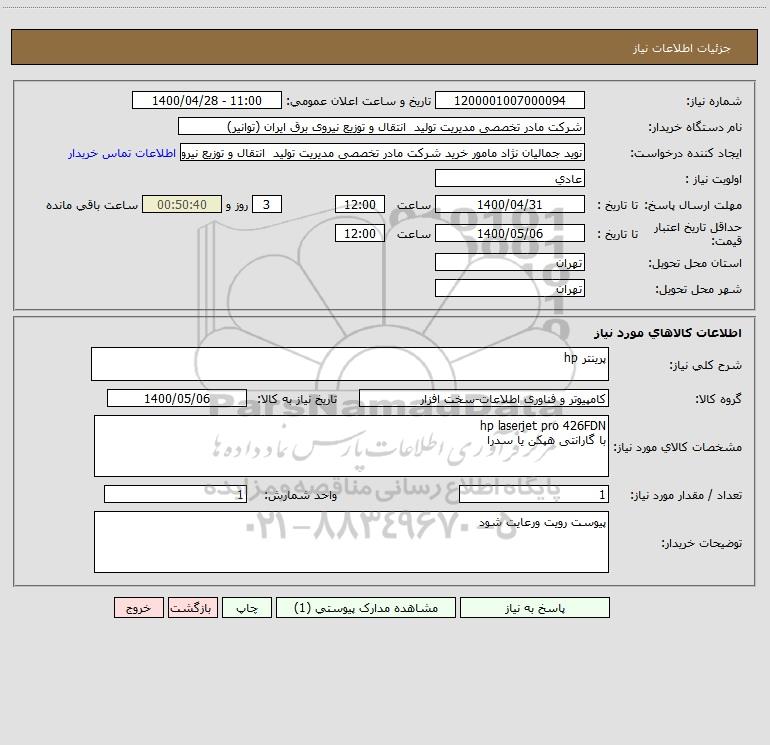Click the جزئیات اطلاعات نیاز header title
This screenshot has width=770, height=745.
click(682, 48)
